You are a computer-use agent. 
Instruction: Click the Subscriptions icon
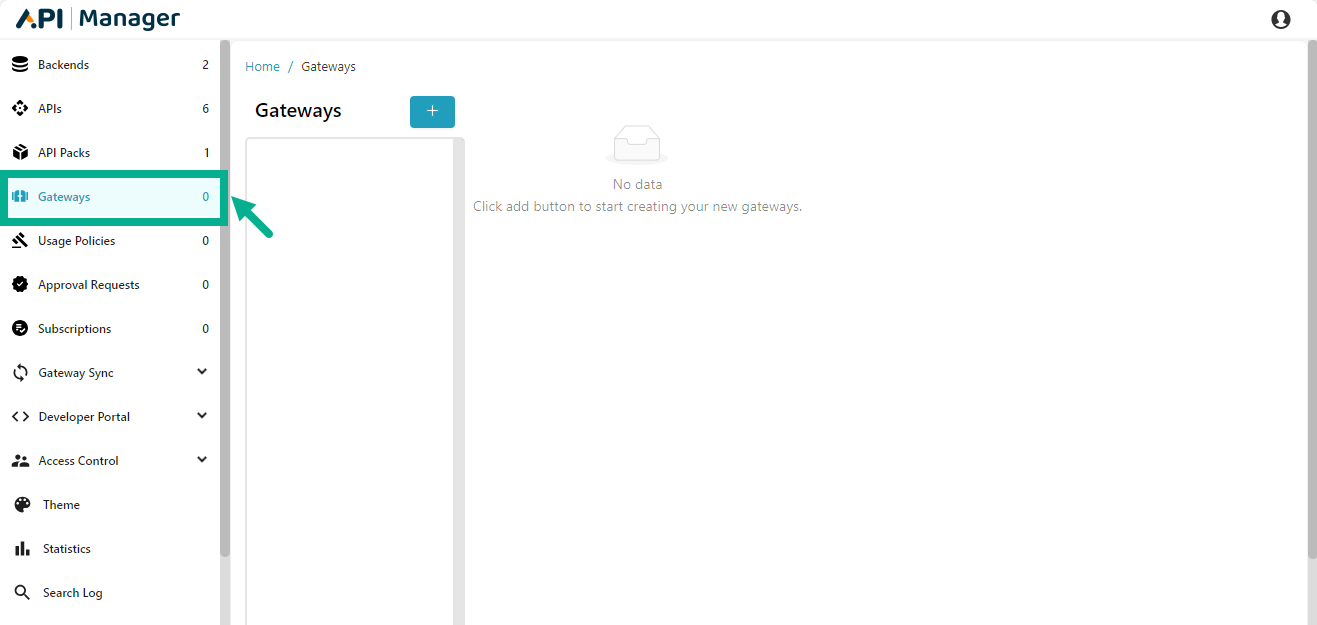tap(20, 329)
